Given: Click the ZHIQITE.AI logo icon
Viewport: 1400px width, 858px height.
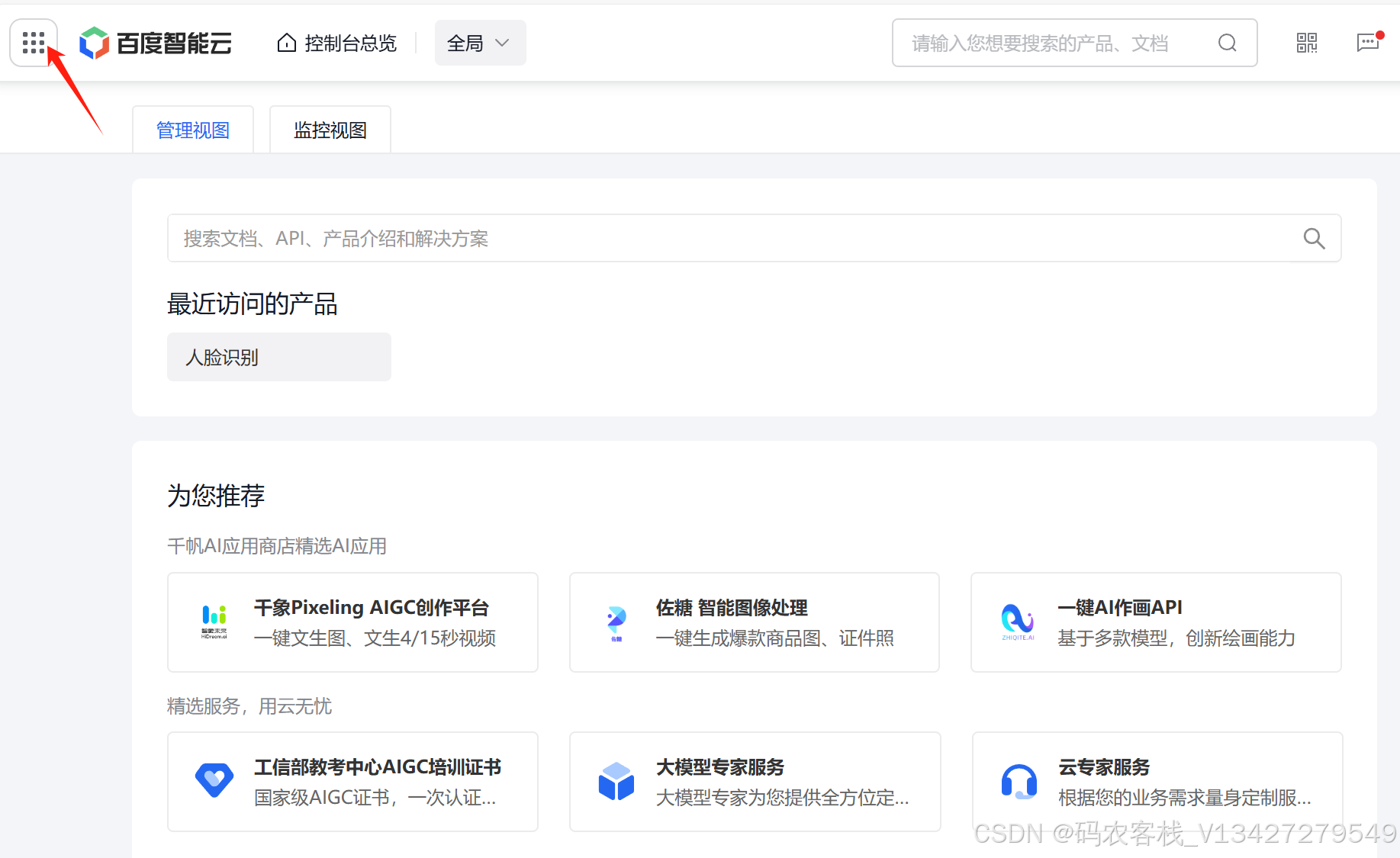Looking at the screenshot, I should 1018,622.
